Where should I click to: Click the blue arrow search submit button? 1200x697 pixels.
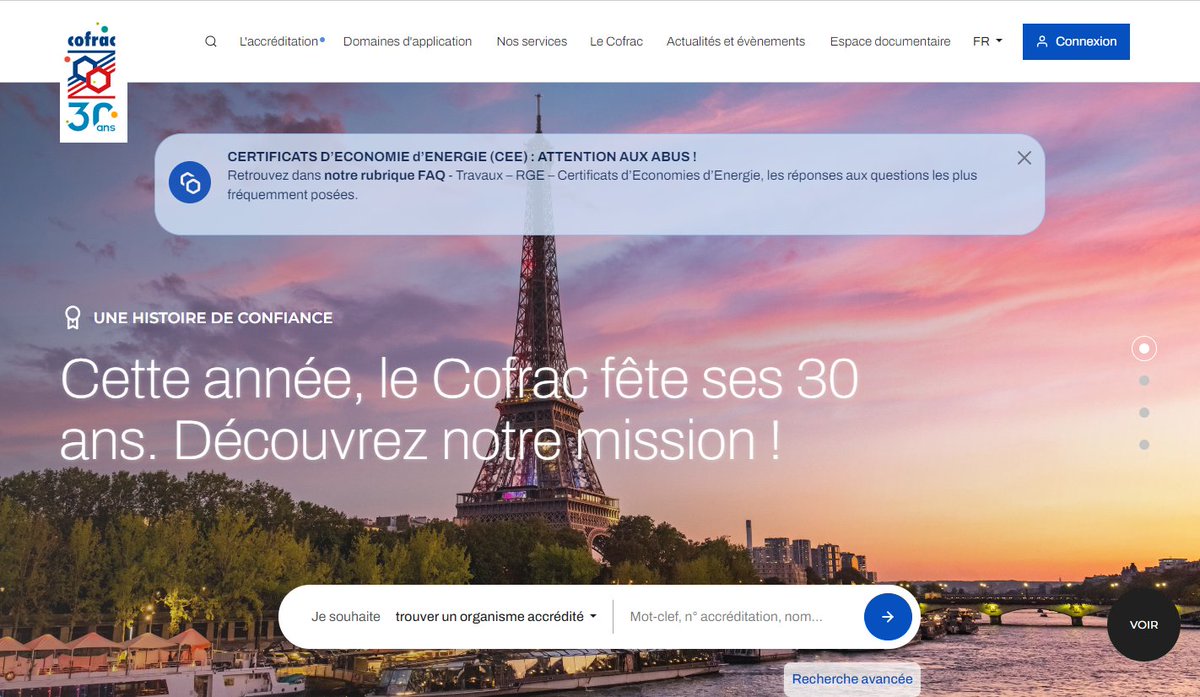[x=888, y=617]
